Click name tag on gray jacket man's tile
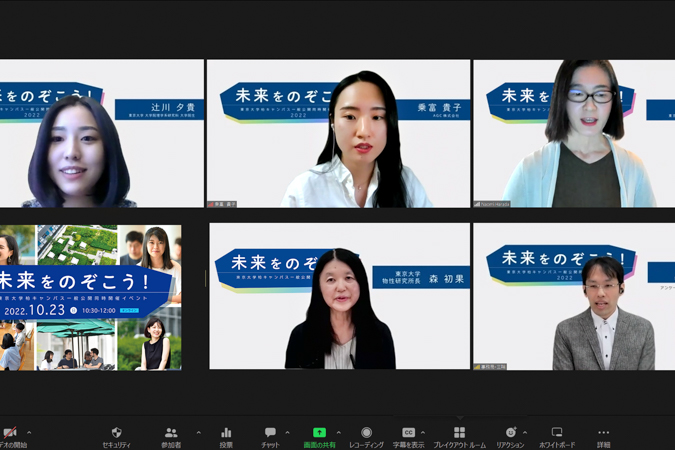 490,367
